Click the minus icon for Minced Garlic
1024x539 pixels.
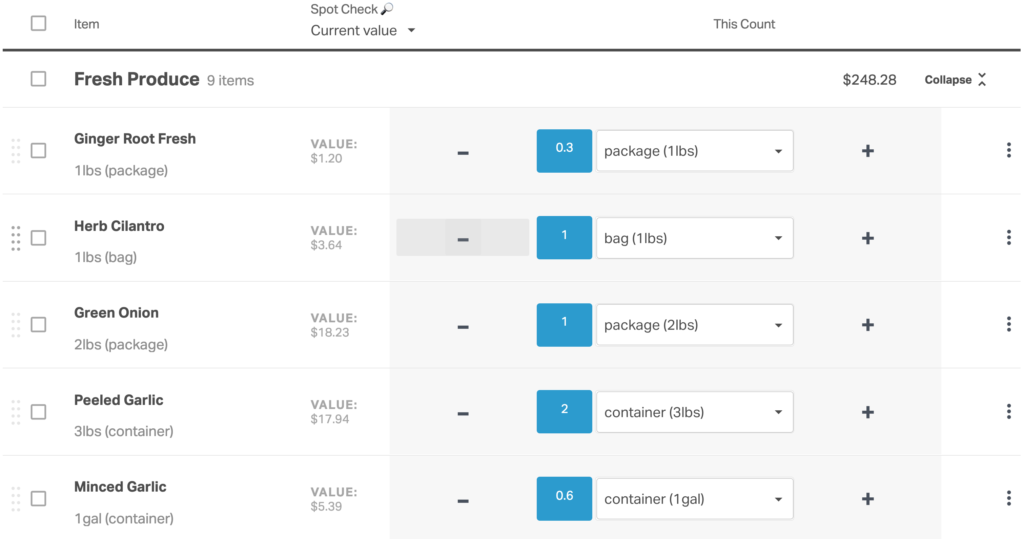463,500
